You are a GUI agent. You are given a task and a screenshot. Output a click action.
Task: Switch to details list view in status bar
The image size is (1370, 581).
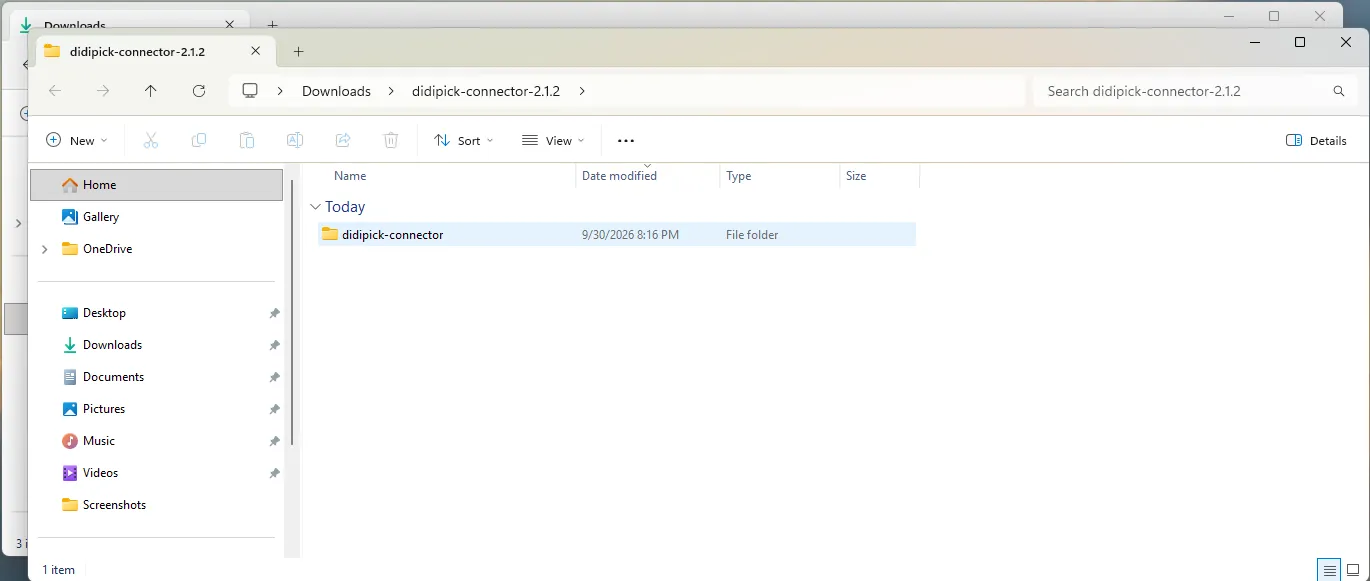tap(1329, 570)
